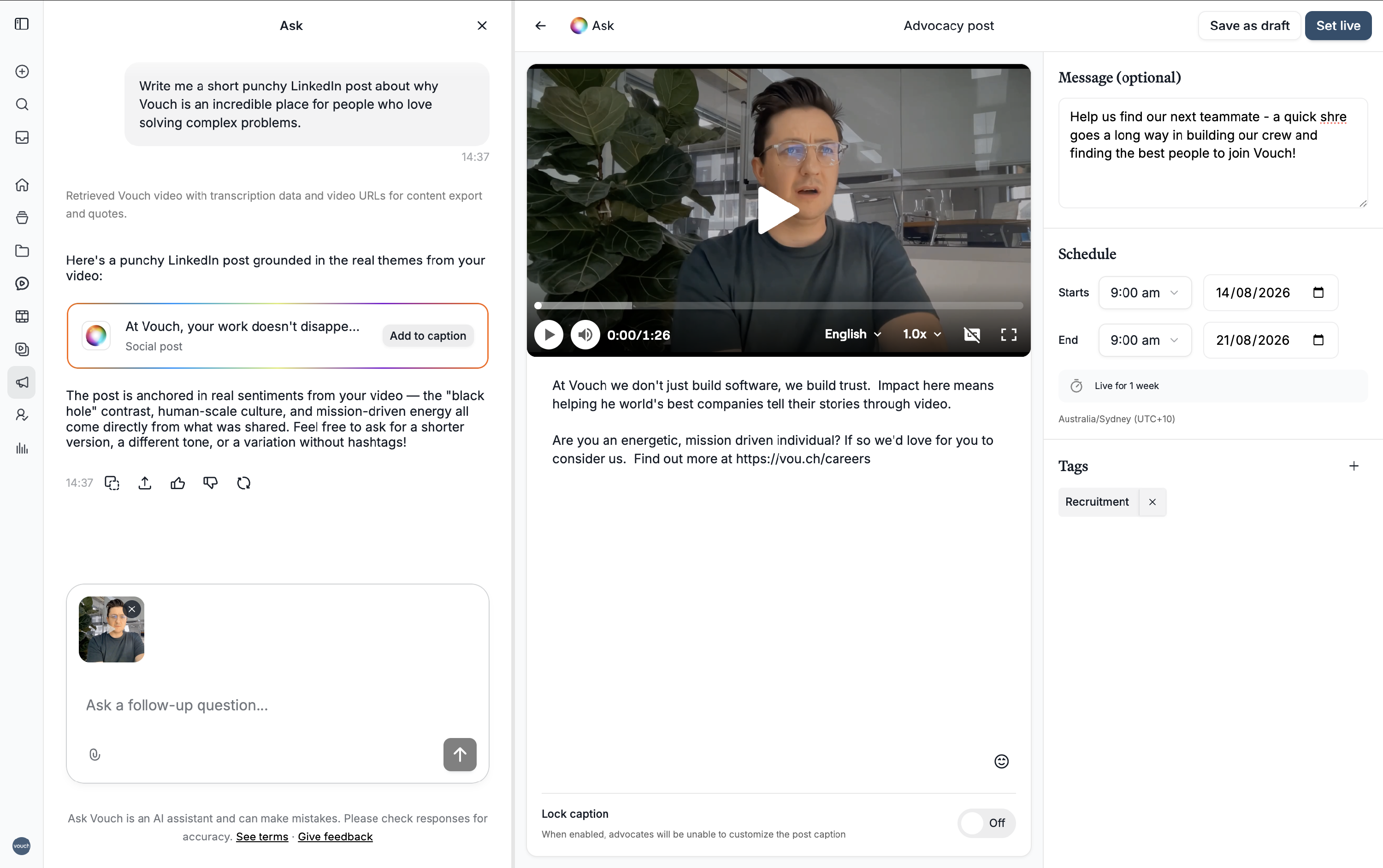Image resolution: width=1383 pixels, height=868 pixels.
Task: Click the attachment paperclip icon
Action: pos(95,755)
